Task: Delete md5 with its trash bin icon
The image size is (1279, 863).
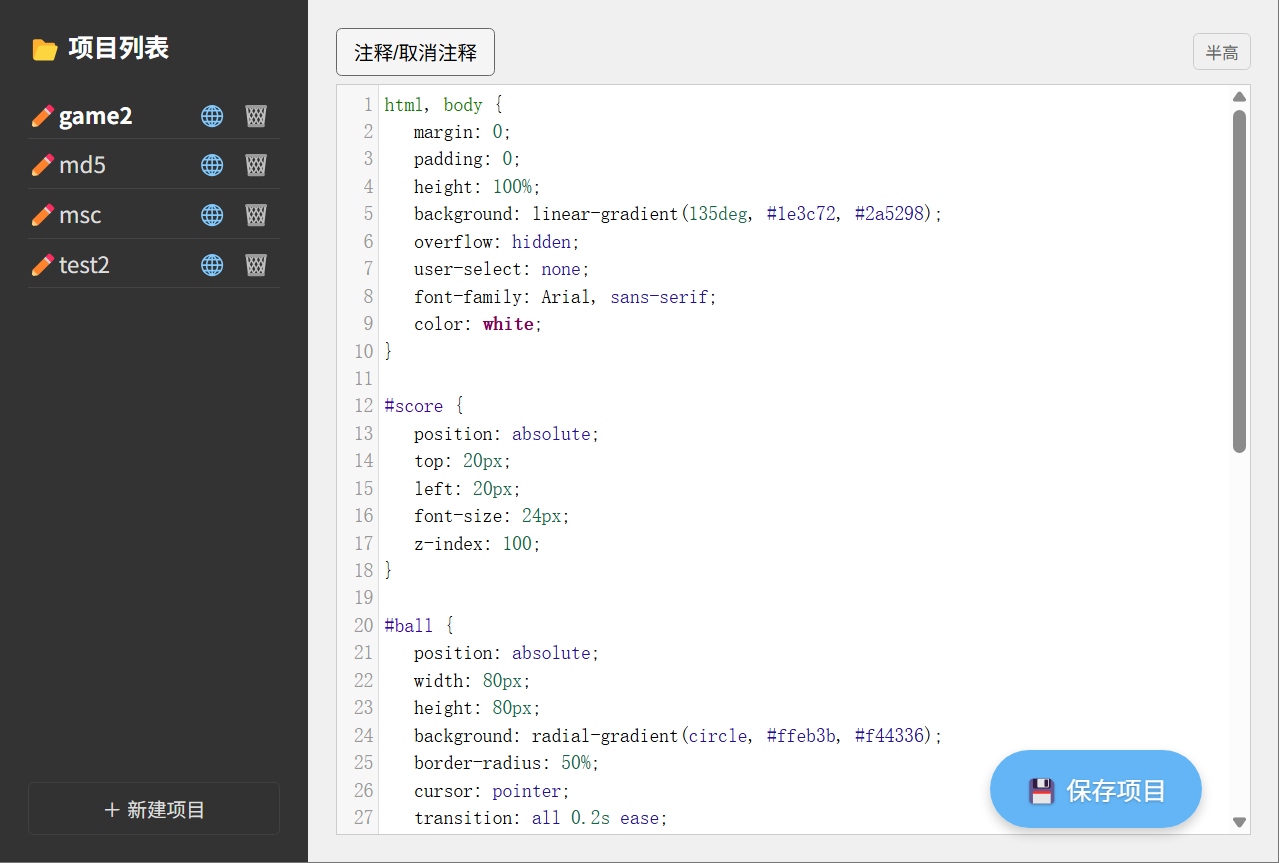Action: (x=256, y=165)
